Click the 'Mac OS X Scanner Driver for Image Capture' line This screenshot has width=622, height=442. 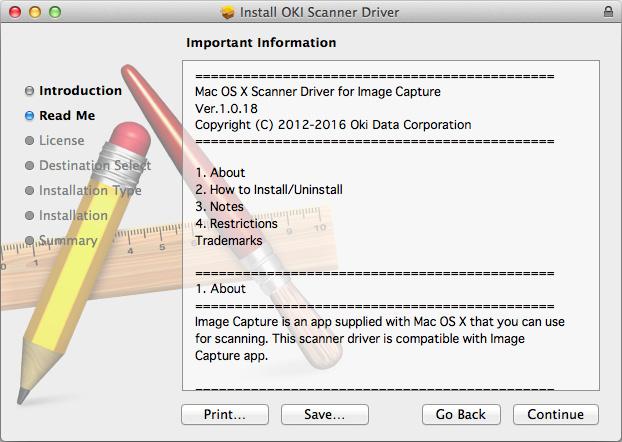tap(318, 92)
